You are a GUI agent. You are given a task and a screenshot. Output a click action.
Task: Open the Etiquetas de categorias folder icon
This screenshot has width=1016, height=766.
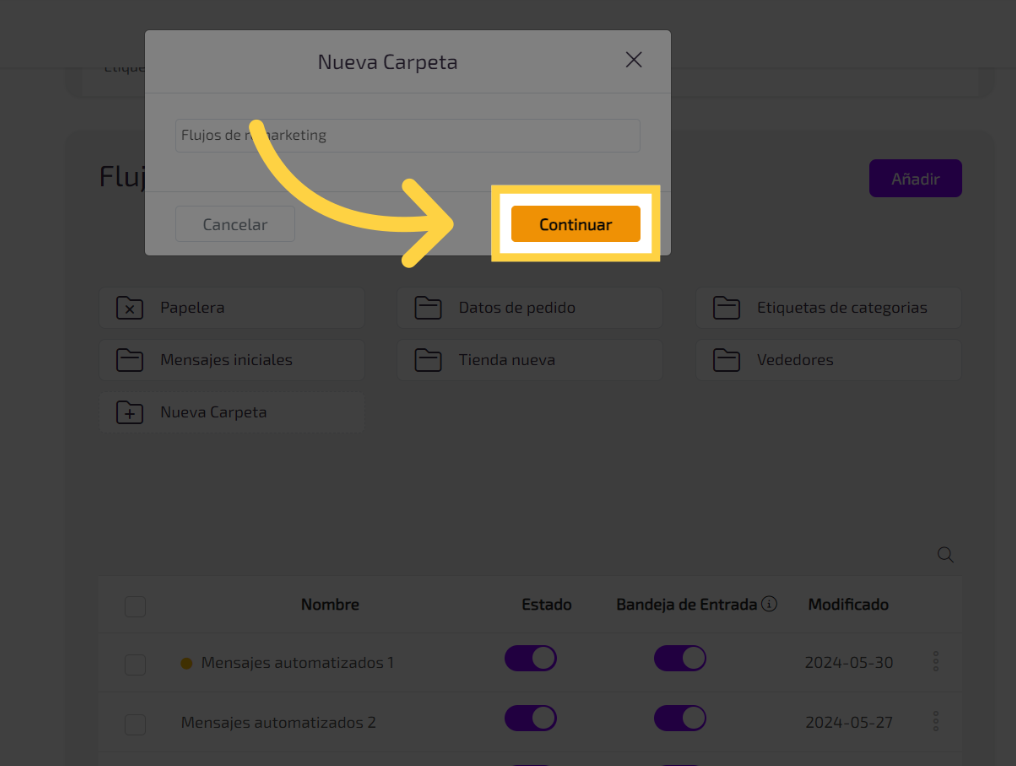(726, 308)
